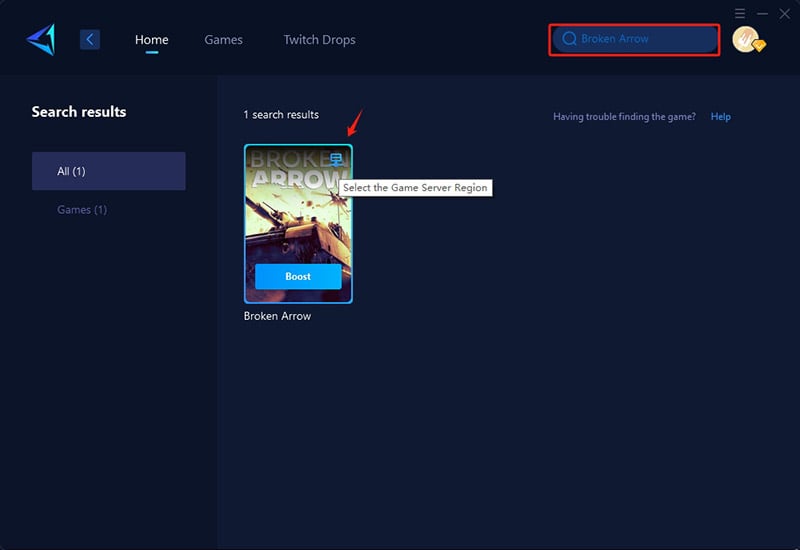Open the user profile avatar
The width and height of the screenshot is (800, 550).
coord(747,40)
